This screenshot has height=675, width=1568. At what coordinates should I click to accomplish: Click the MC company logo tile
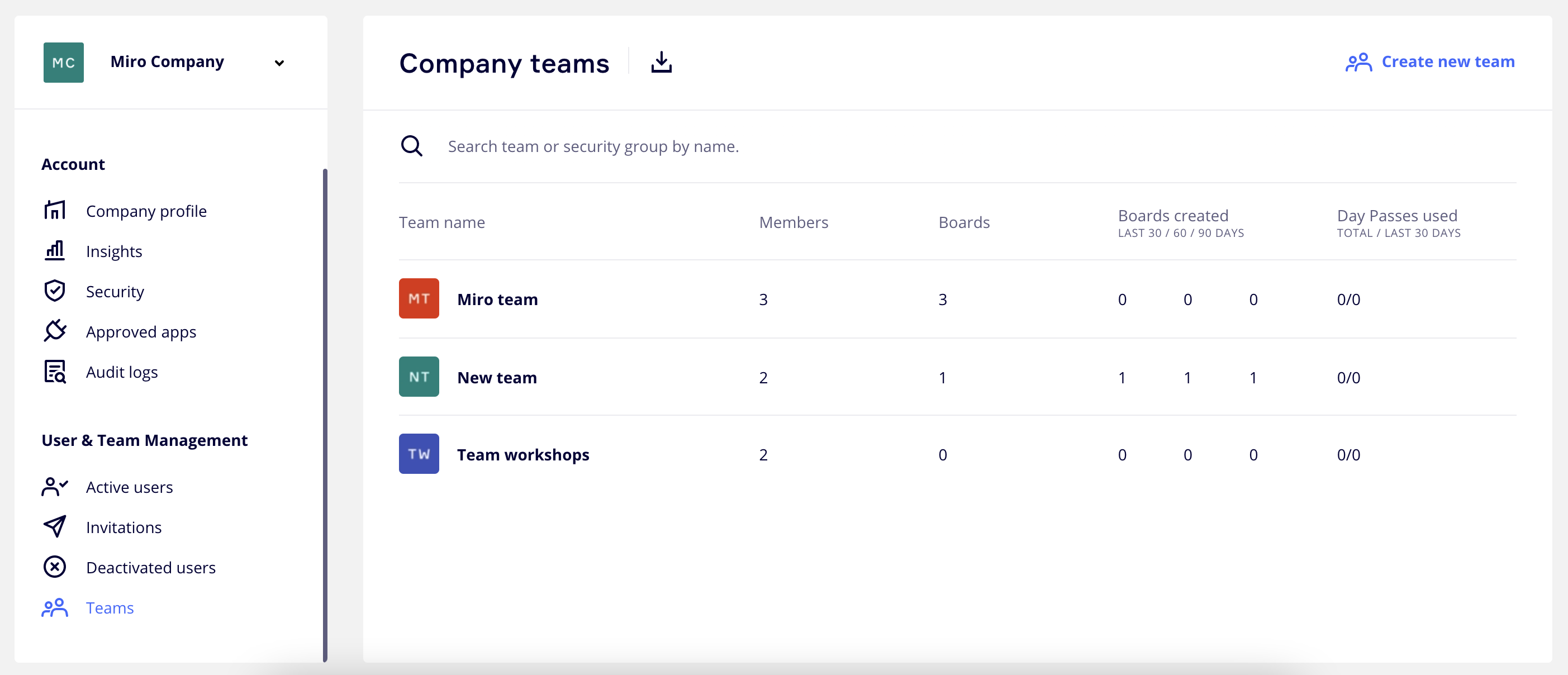point(63,62)
